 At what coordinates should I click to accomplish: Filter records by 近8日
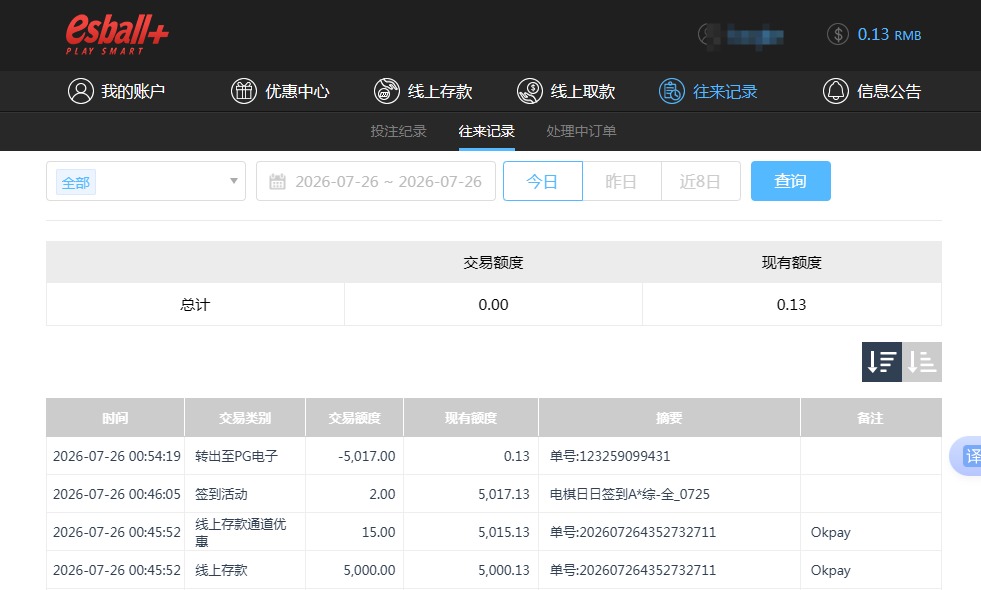(x=701, y=181)
